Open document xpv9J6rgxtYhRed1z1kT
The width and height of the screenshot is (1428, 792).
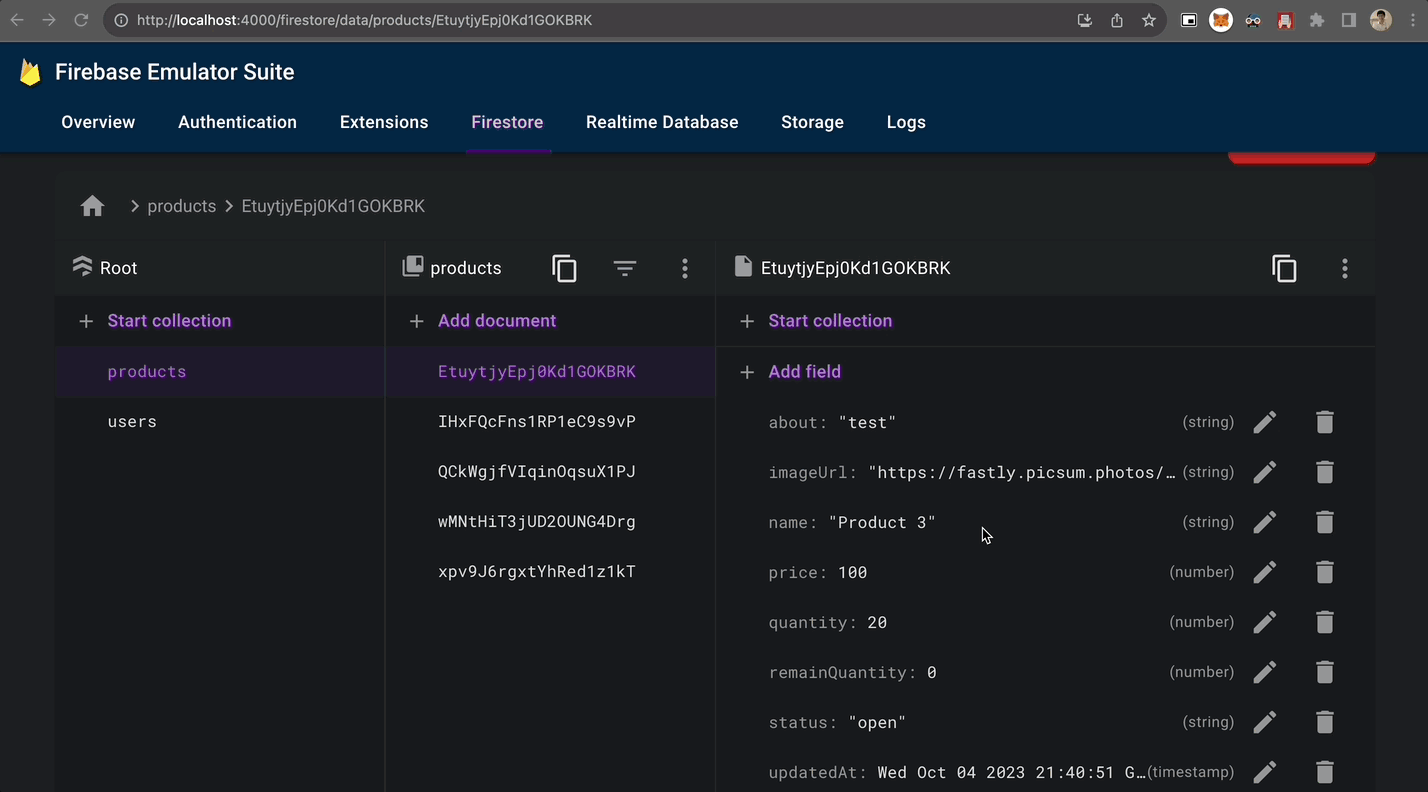[x=551, y=572]
